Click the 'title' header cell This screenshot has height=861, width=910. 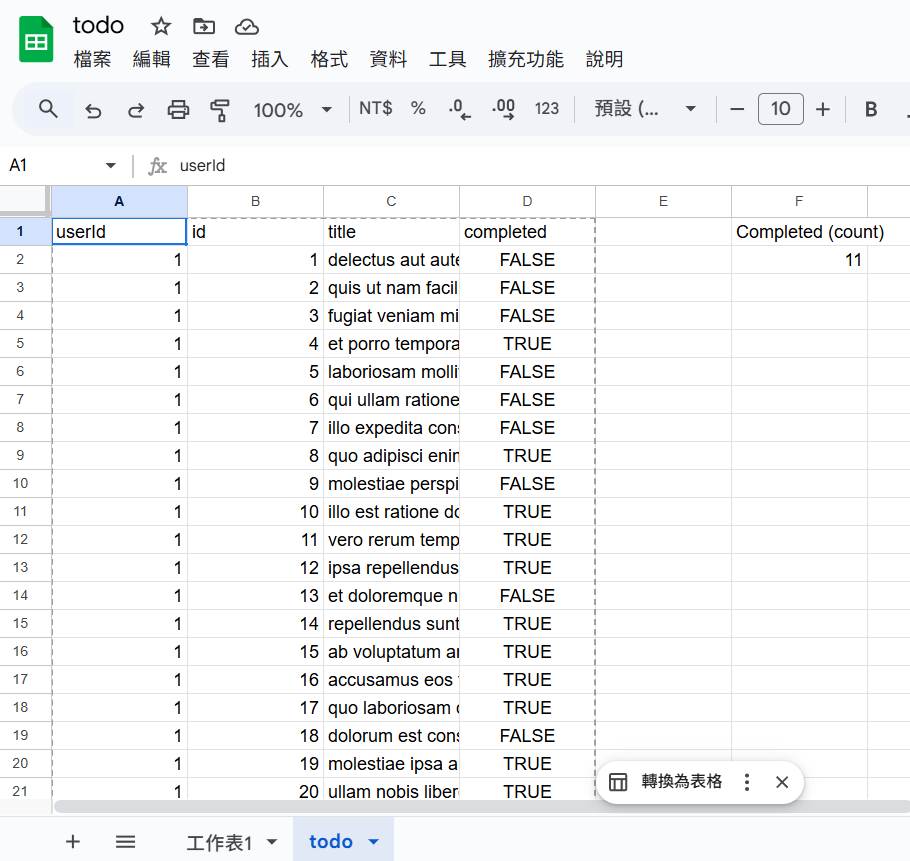(391, 231)
